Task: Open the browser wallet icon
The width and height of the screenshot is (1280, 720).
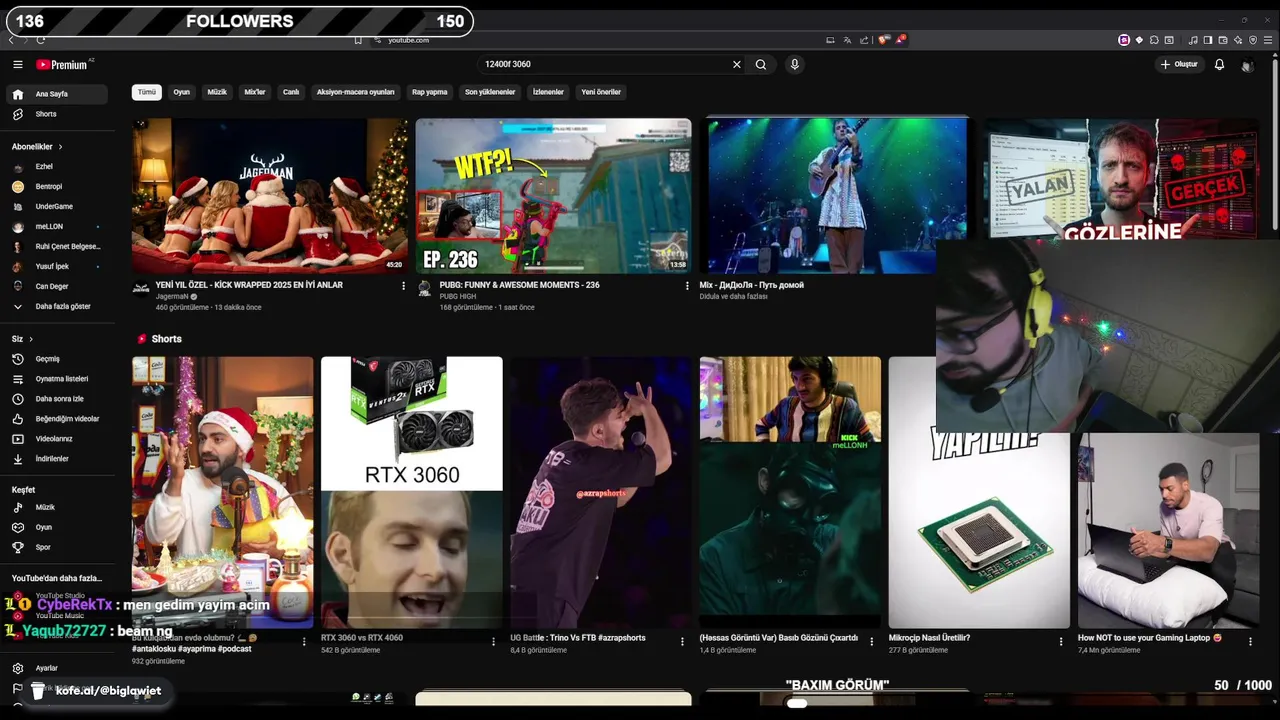Action: pos(1223,40)
